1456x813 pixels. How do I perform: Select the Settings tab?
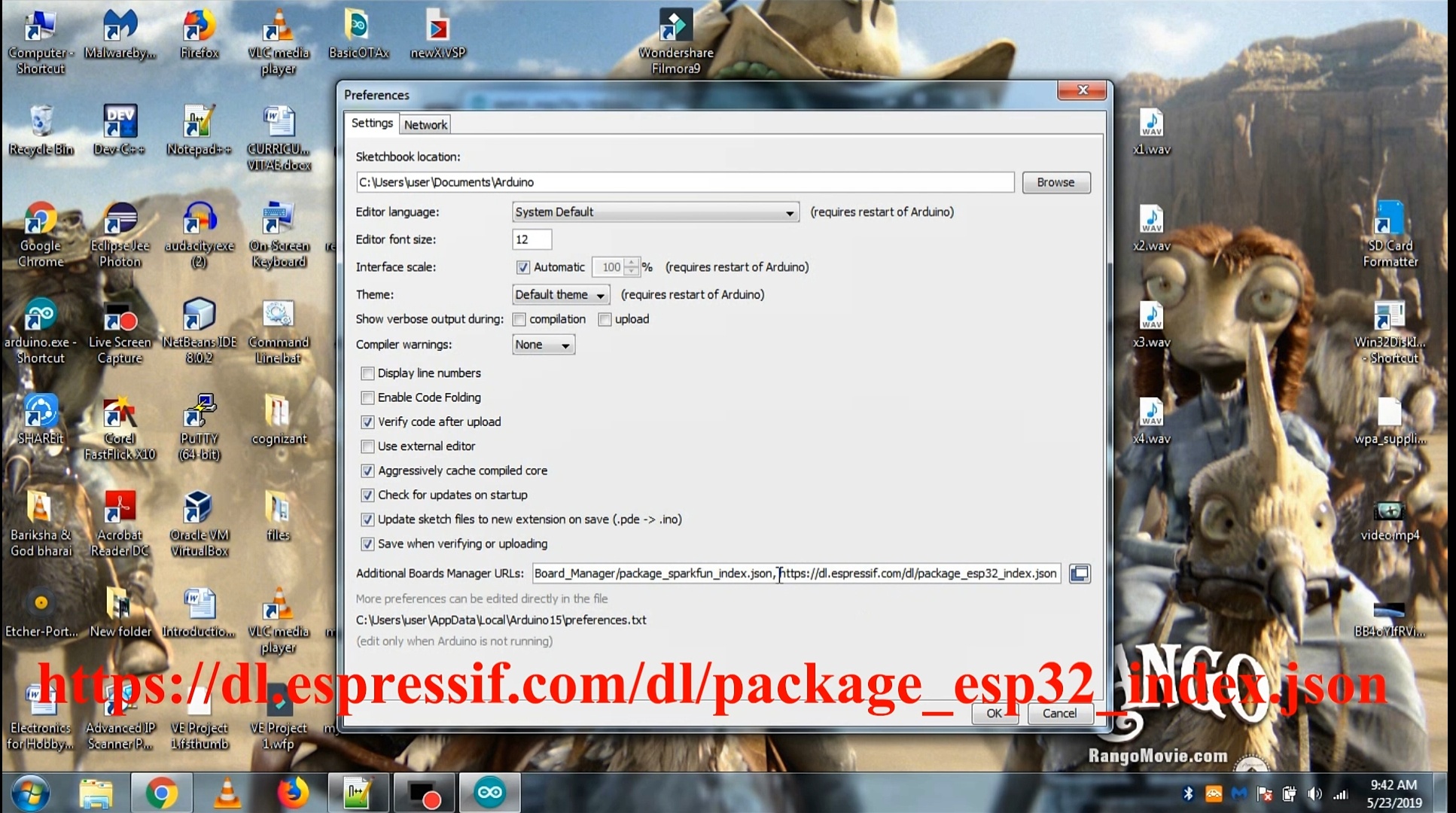(x=371, y=123)
